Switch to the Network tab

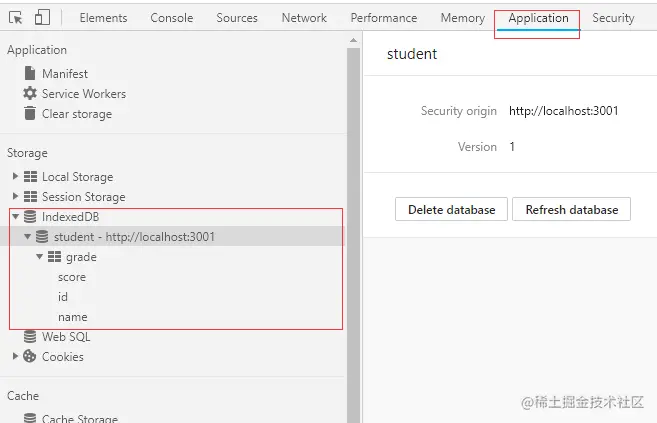(x=304, y=18)
